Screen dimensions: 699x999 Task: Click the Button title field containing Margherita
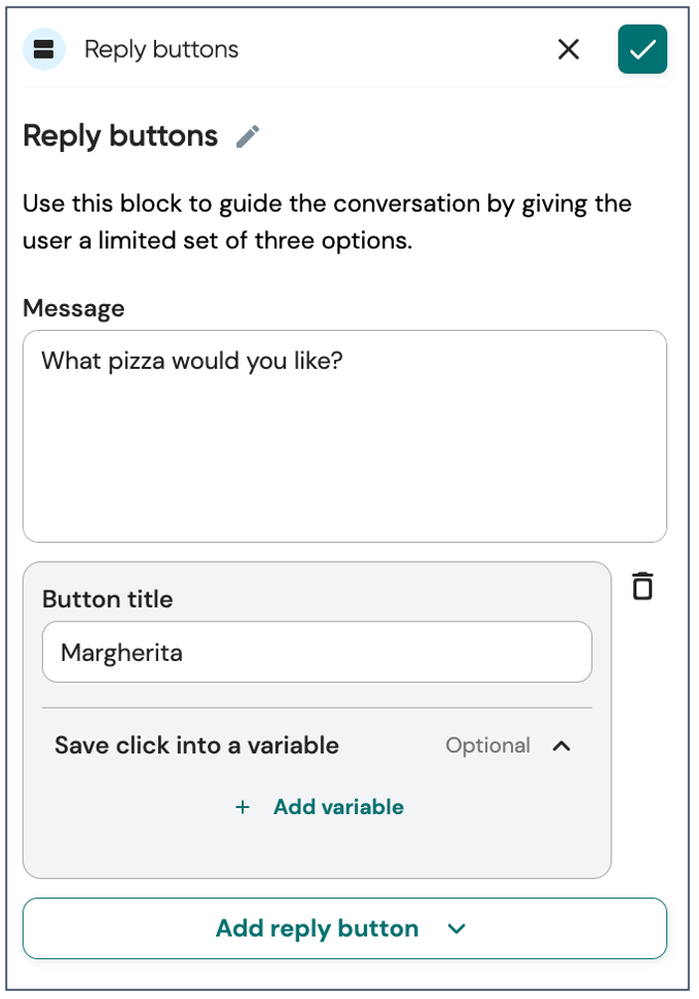(317, 652)
